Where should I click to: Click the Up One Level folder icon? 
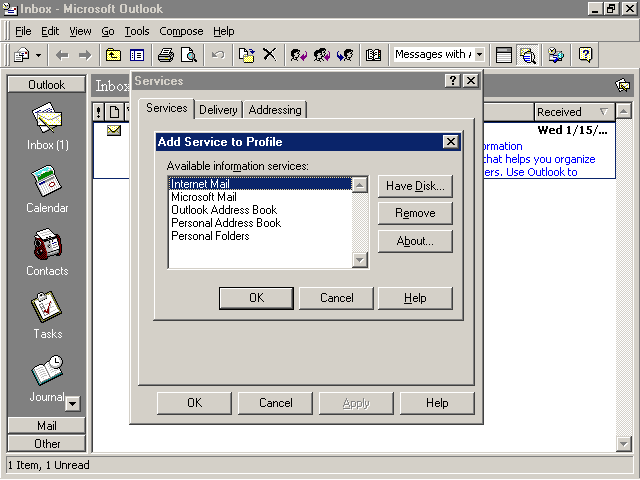coord(113,55)
